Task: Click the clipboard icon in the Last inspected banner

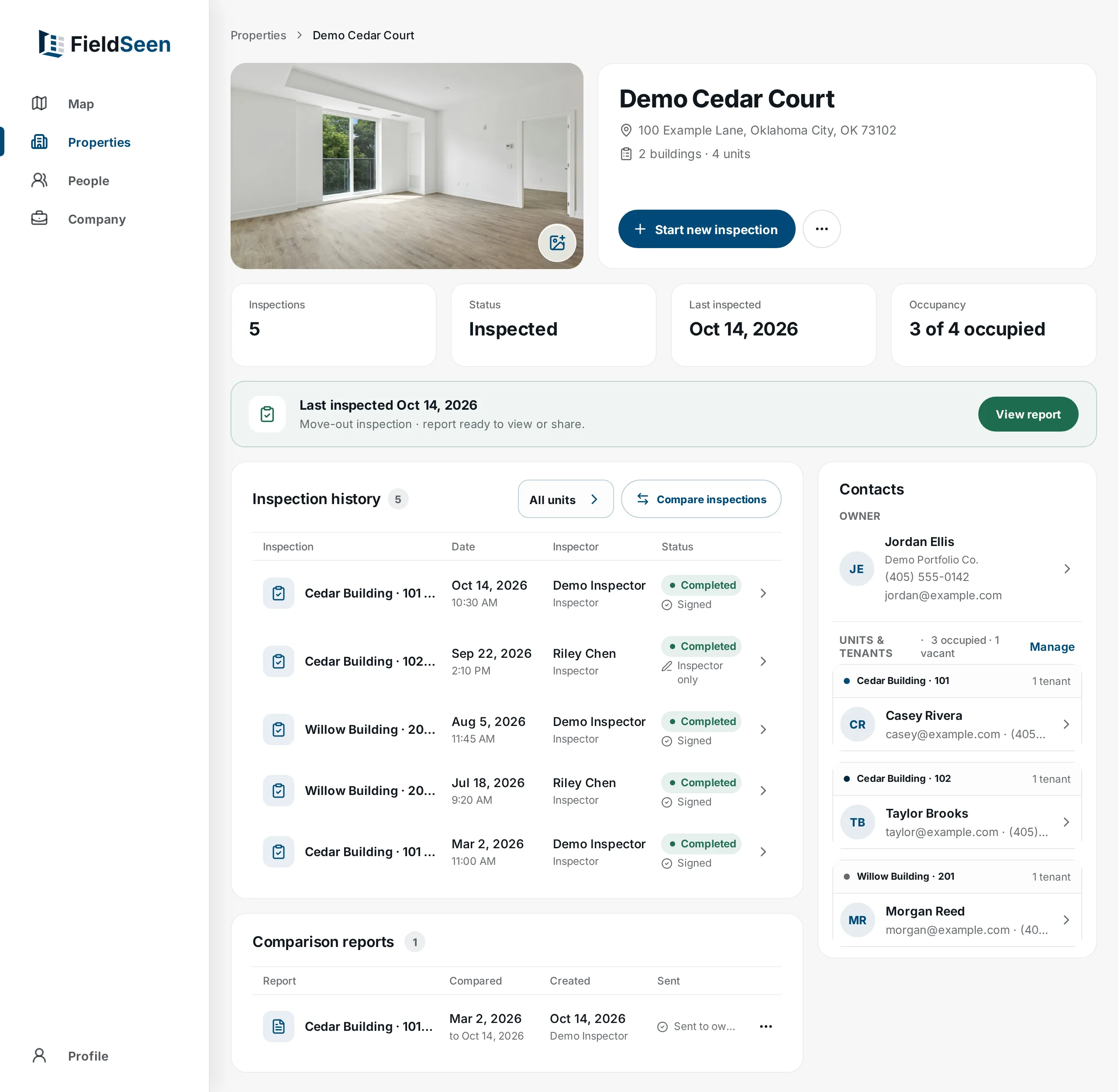Action: pos(267,414)
